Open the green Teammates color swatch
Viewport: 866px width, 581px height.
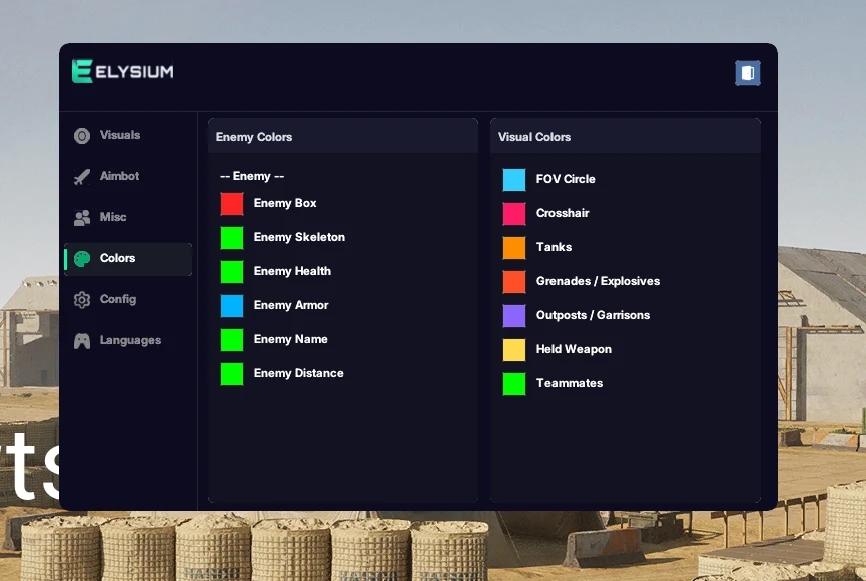tap(514, 384)
